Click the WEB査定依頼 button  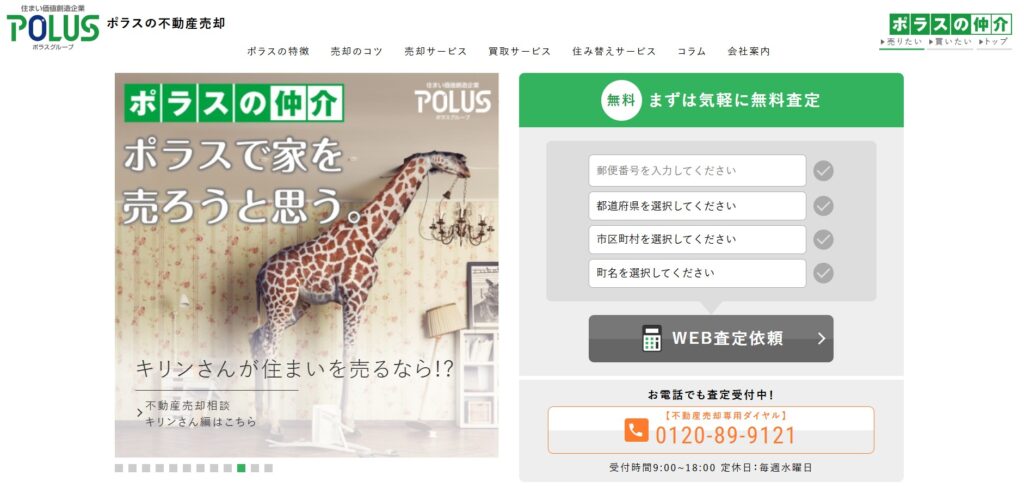(x=711, y=338)
